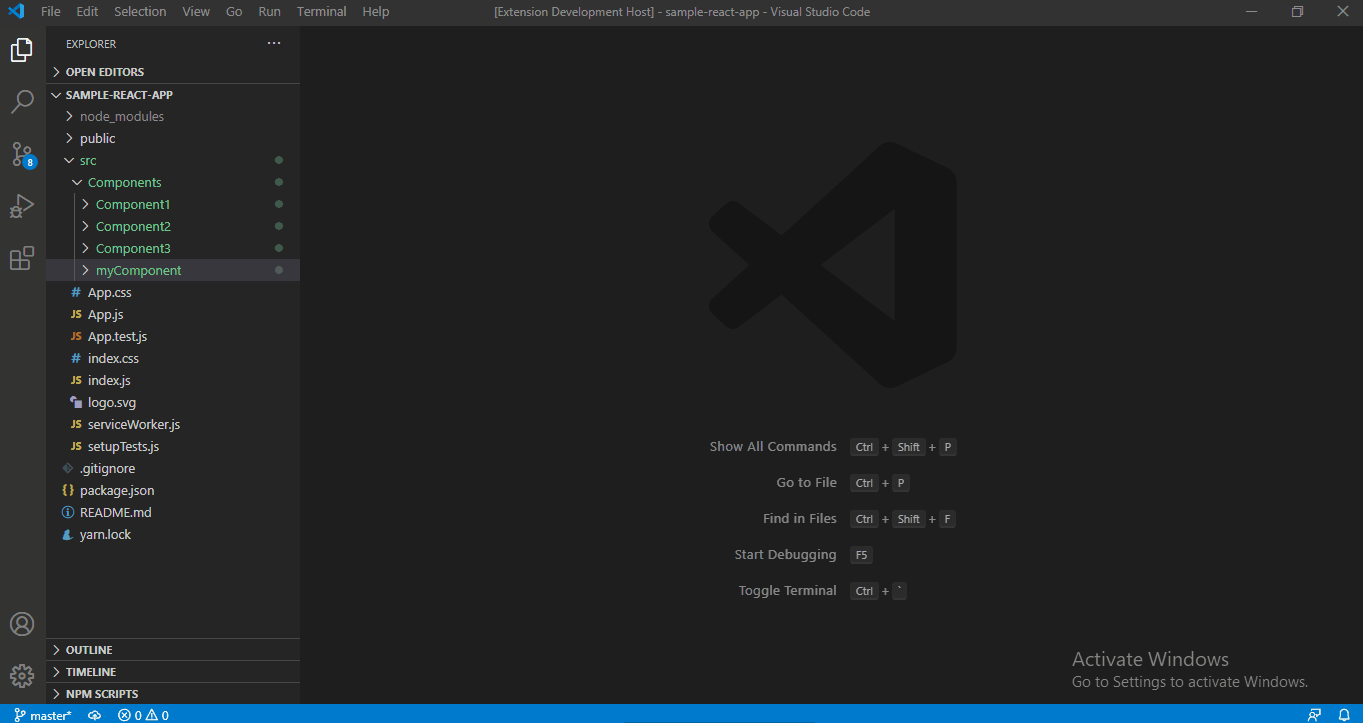Open the File menu

[x=51, y=12]
